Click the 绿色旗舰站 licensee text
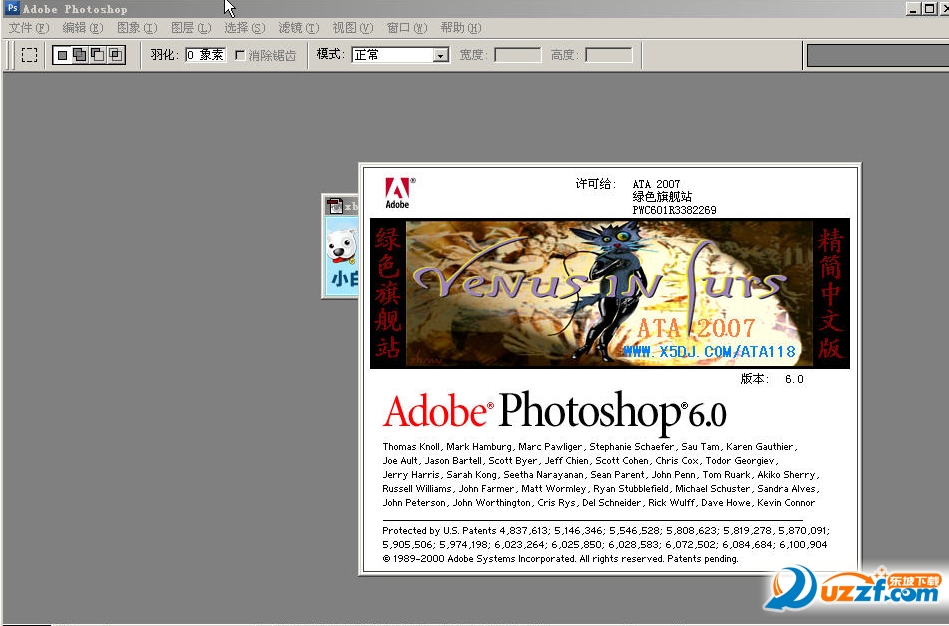 pyautogui.click(x=662, y=197)
